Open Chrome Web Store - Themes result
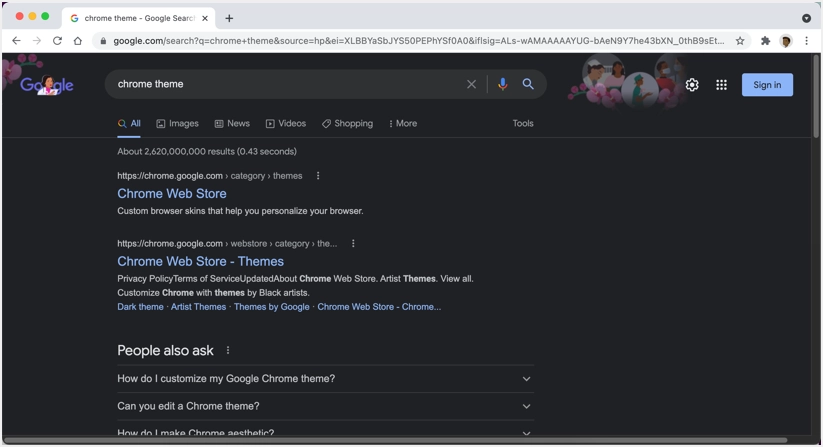Viewport: 823px width, 447px height. point(201,261)
